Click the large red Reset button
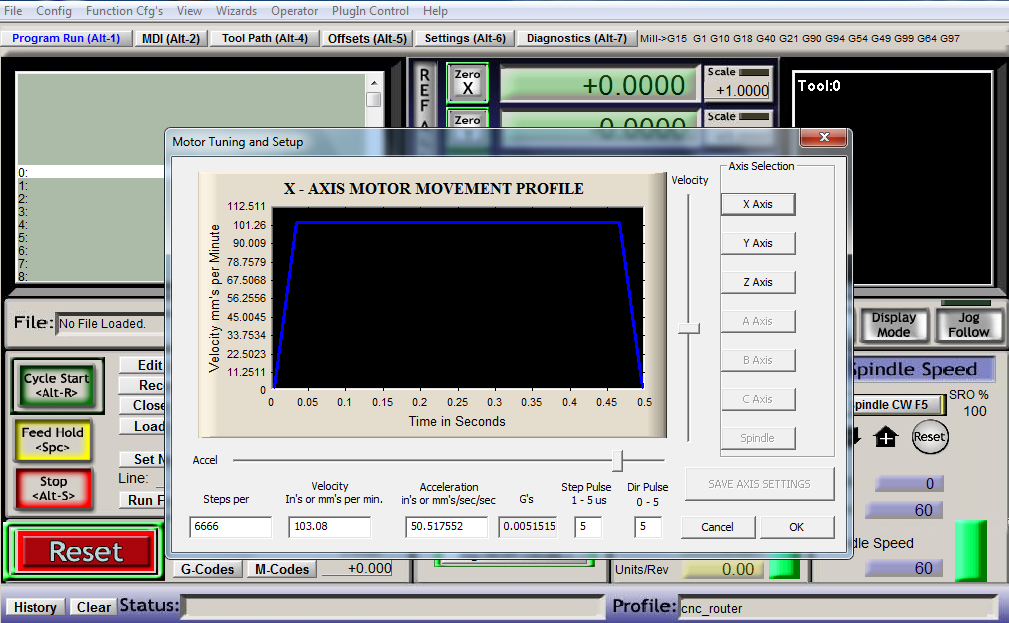 pyautogui.click(x=85, y=551)
